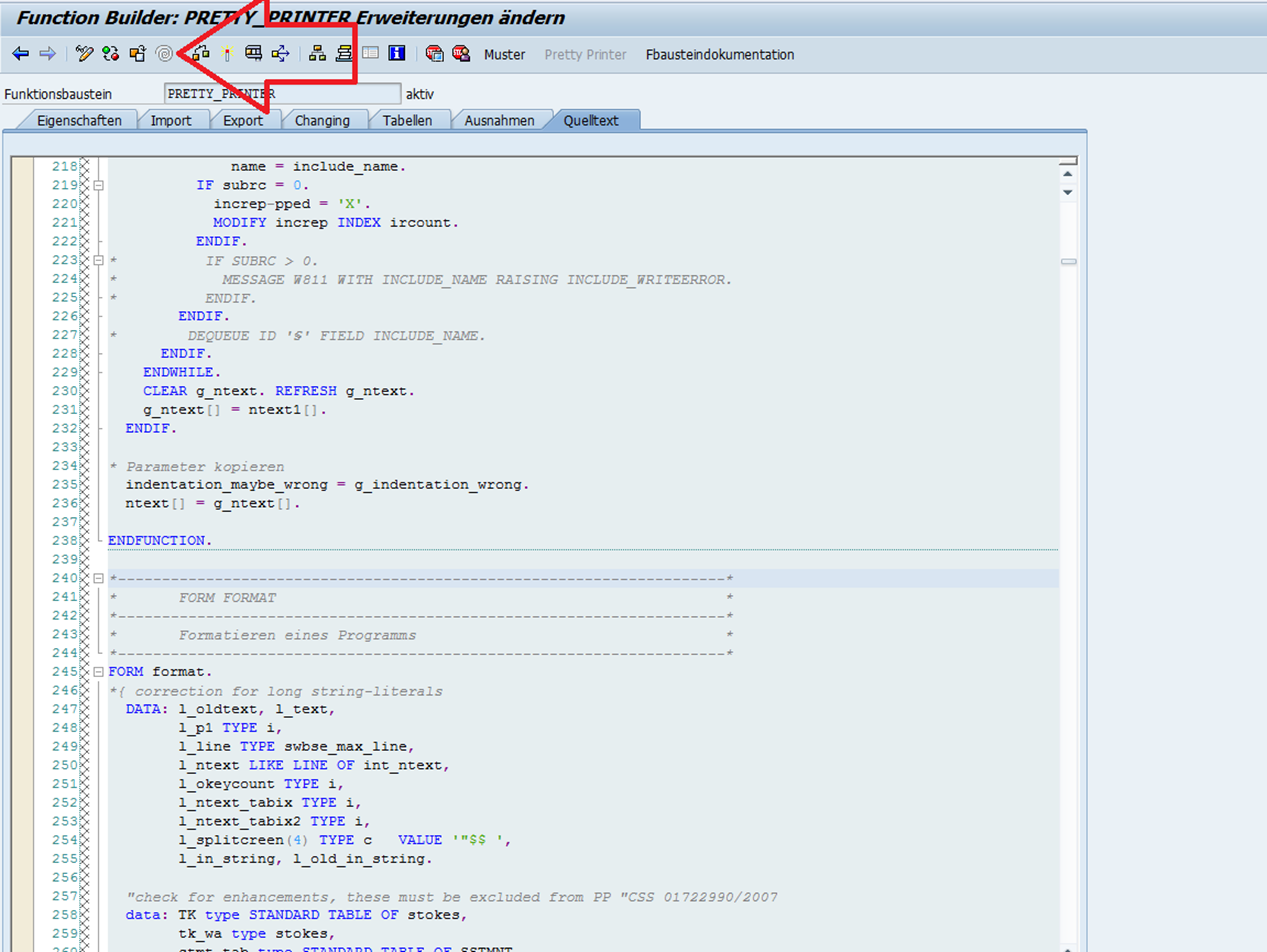Click the Activate matchstick icon
Viewport: 1267px width, 952px height.
(x=227, y=54)
